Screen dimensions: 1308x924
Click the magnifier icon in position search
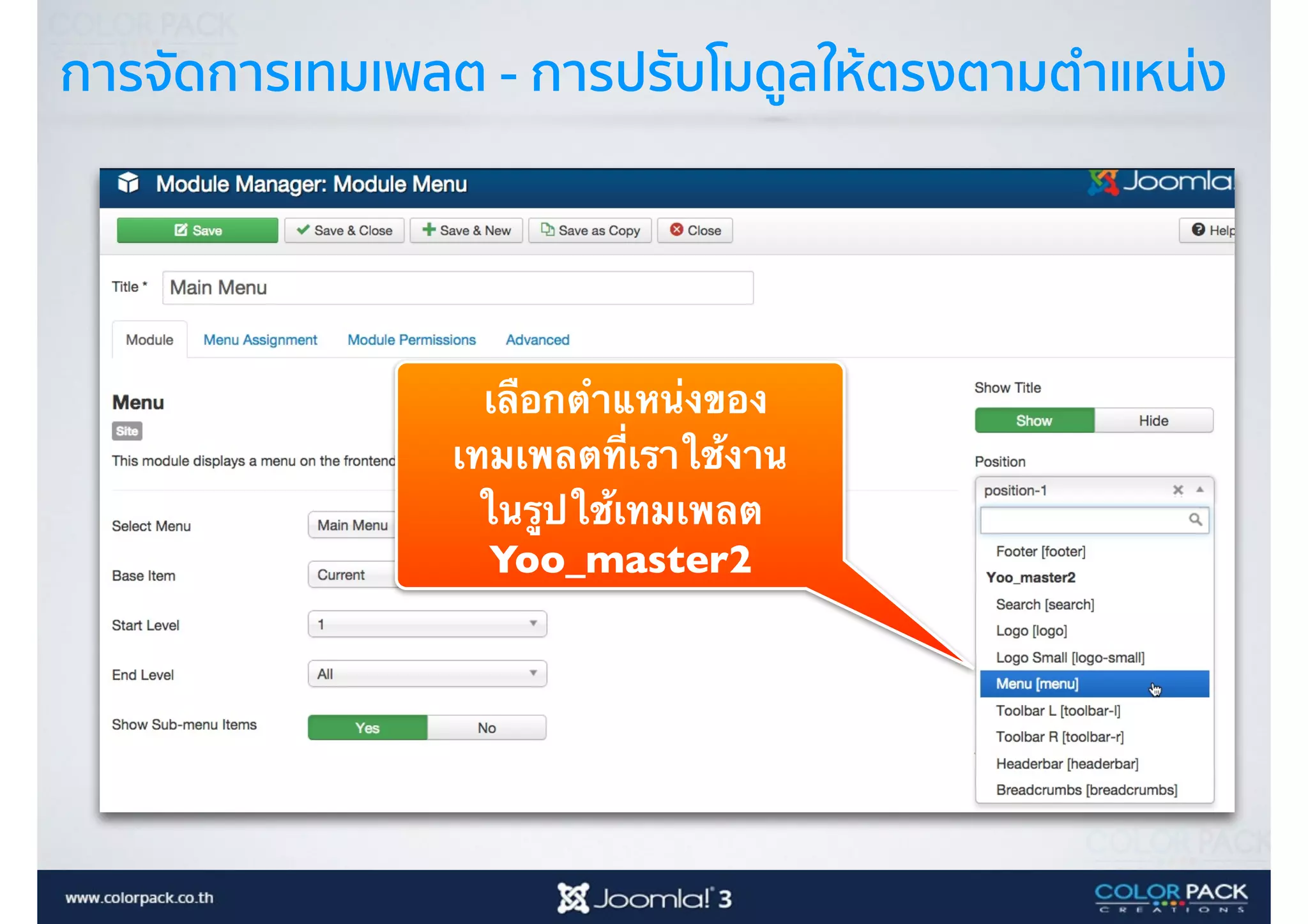[1195, 520]
